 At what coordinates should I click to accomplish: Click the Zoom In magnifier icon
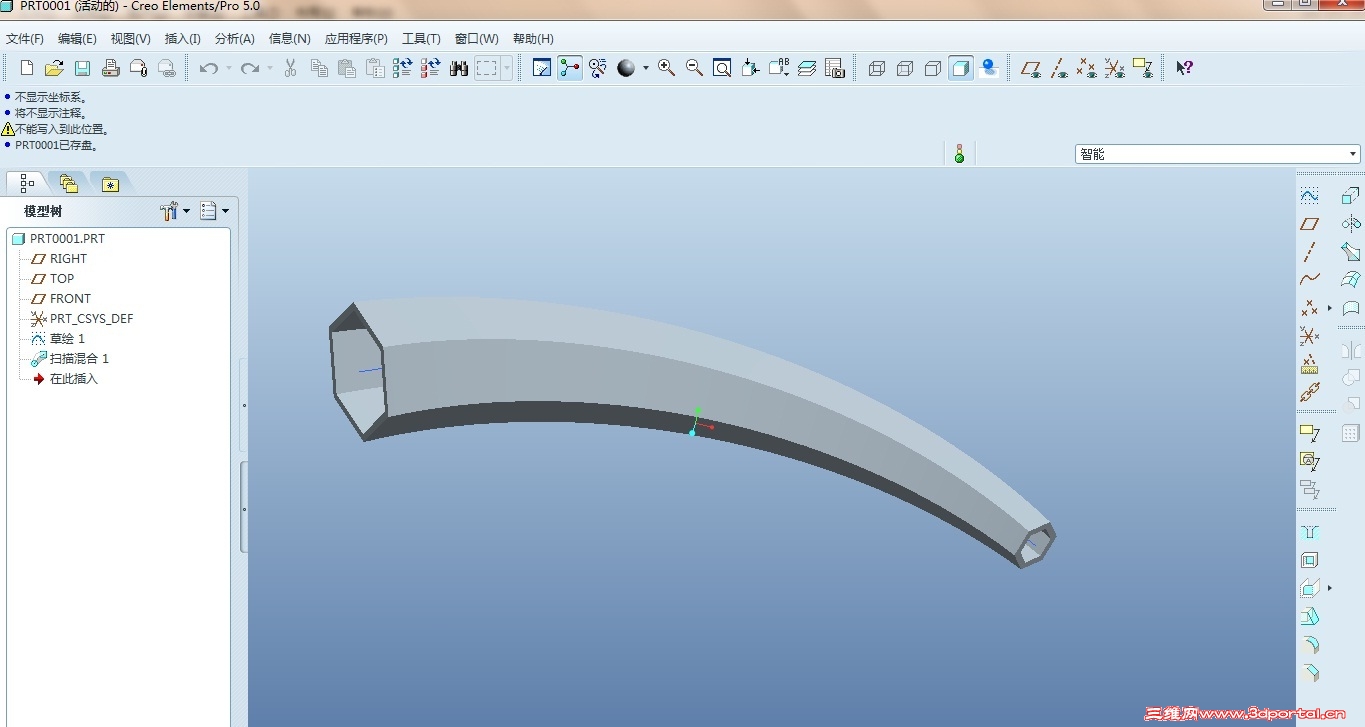[666, 68]
